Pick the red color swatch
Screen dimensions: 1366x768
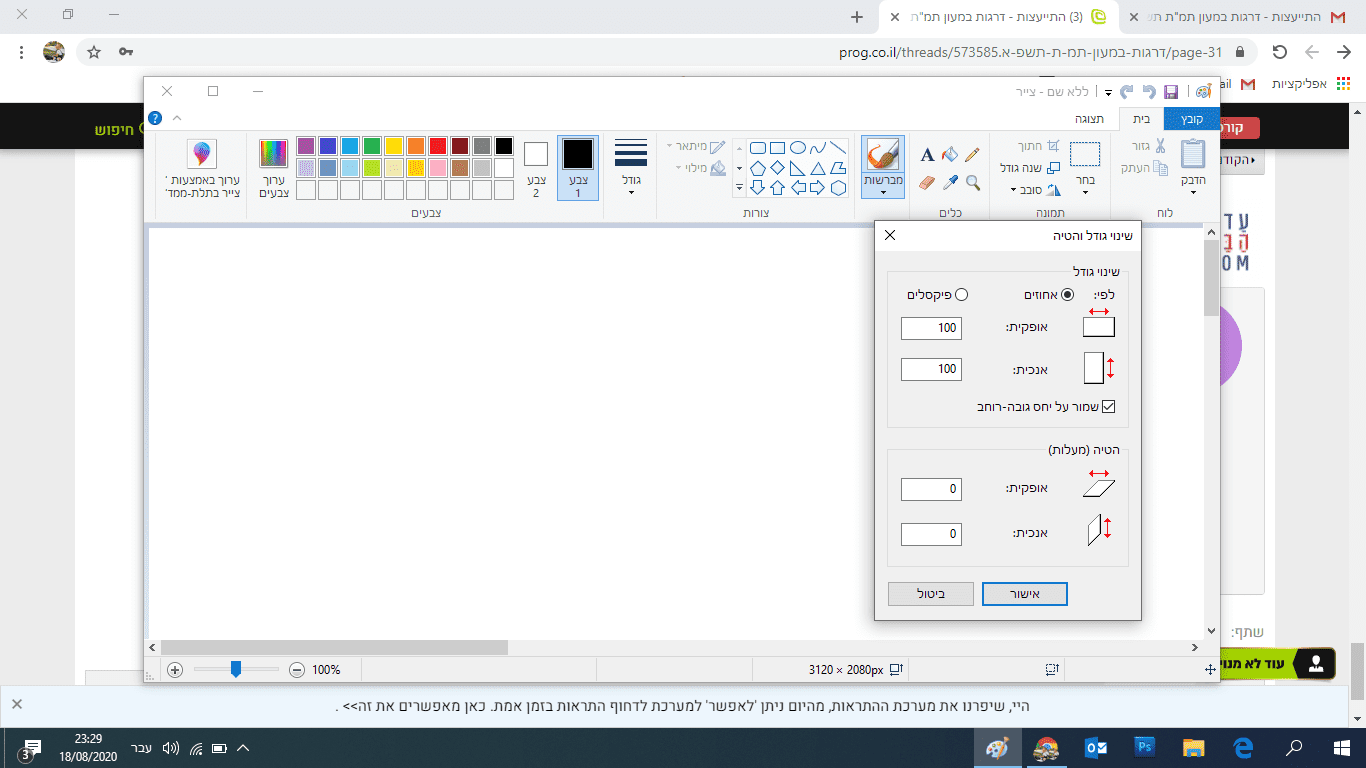pos(438,146)
